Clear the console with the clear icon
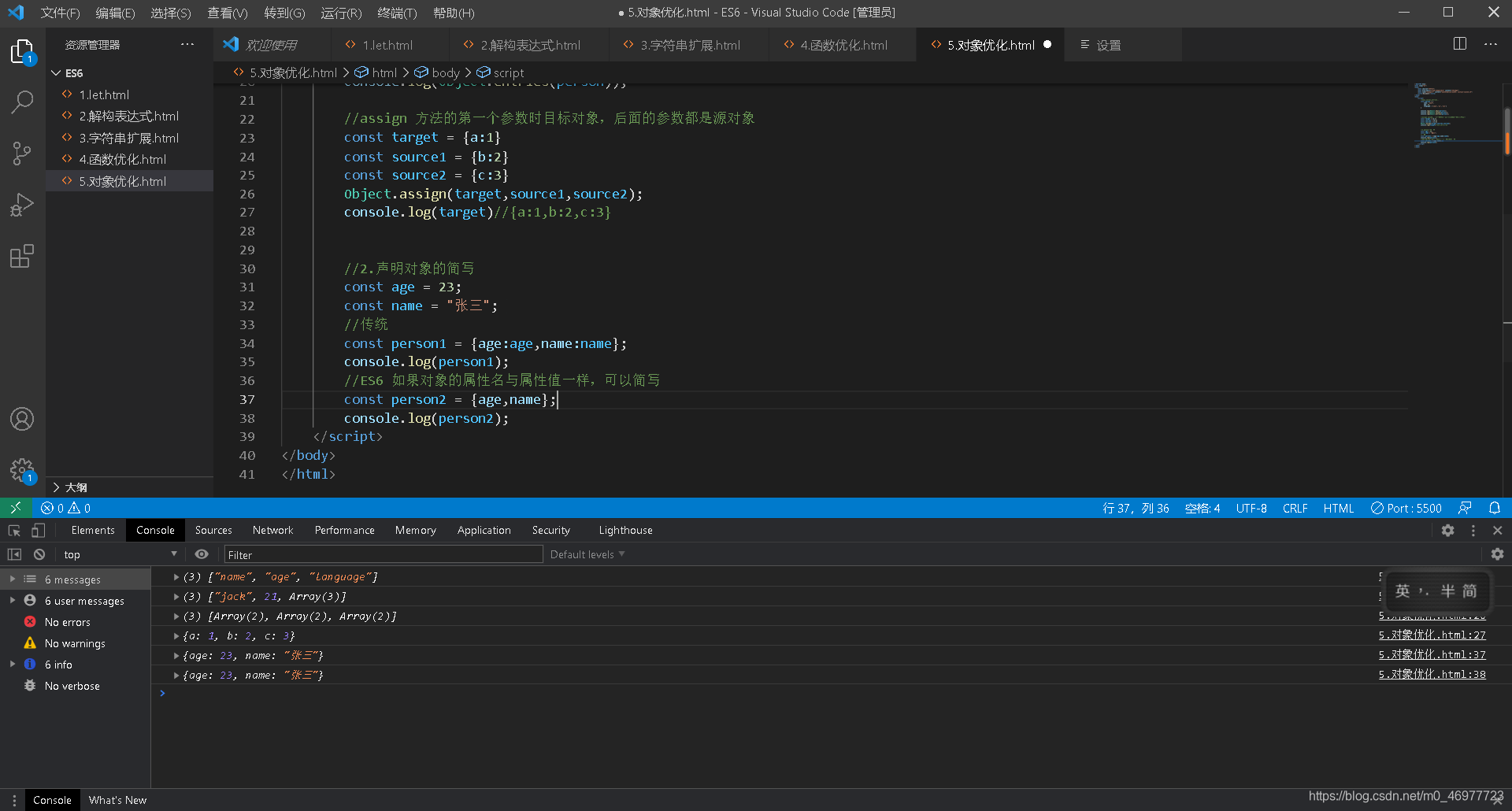 pos(39,554)
